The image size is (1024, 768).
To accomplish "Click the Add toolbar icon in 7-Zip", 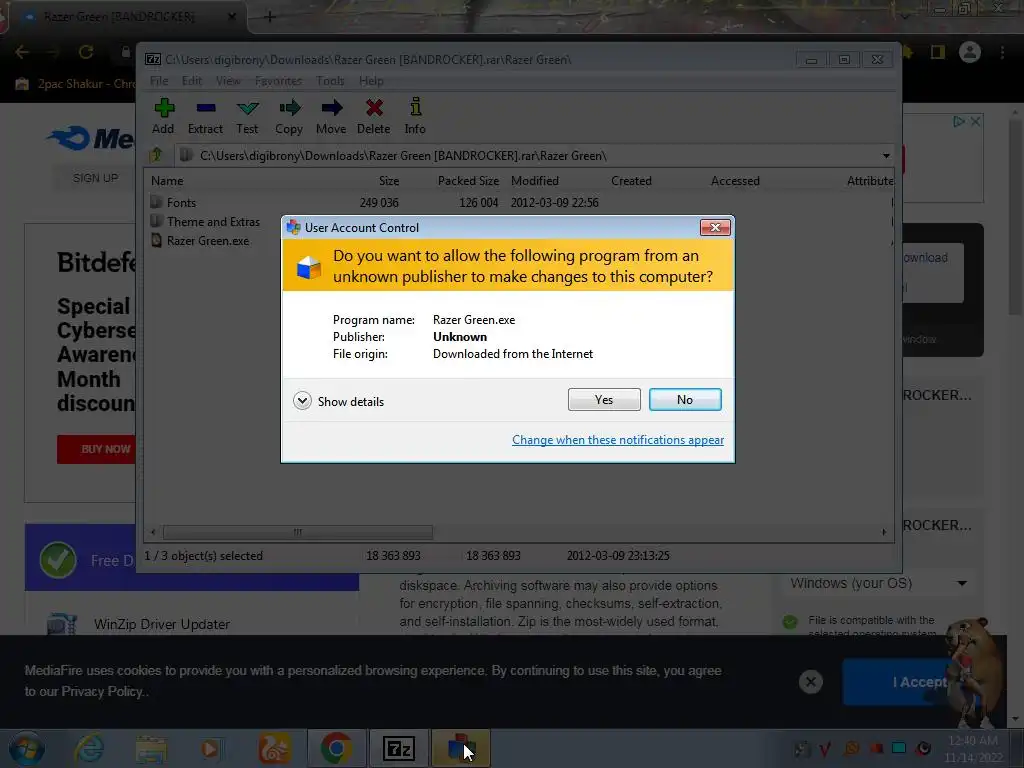I will (x=164, y=108).
